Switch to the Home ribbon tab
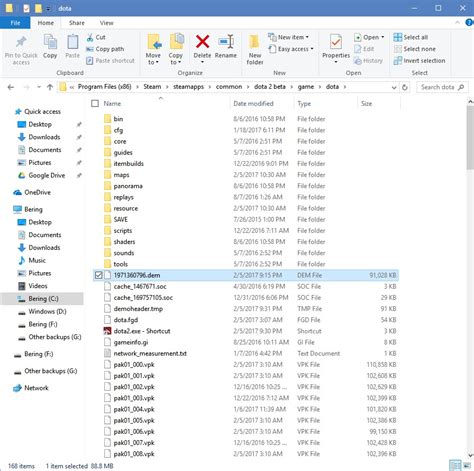Viewport: 474px width, 471px height. click(x=46, y=23)
